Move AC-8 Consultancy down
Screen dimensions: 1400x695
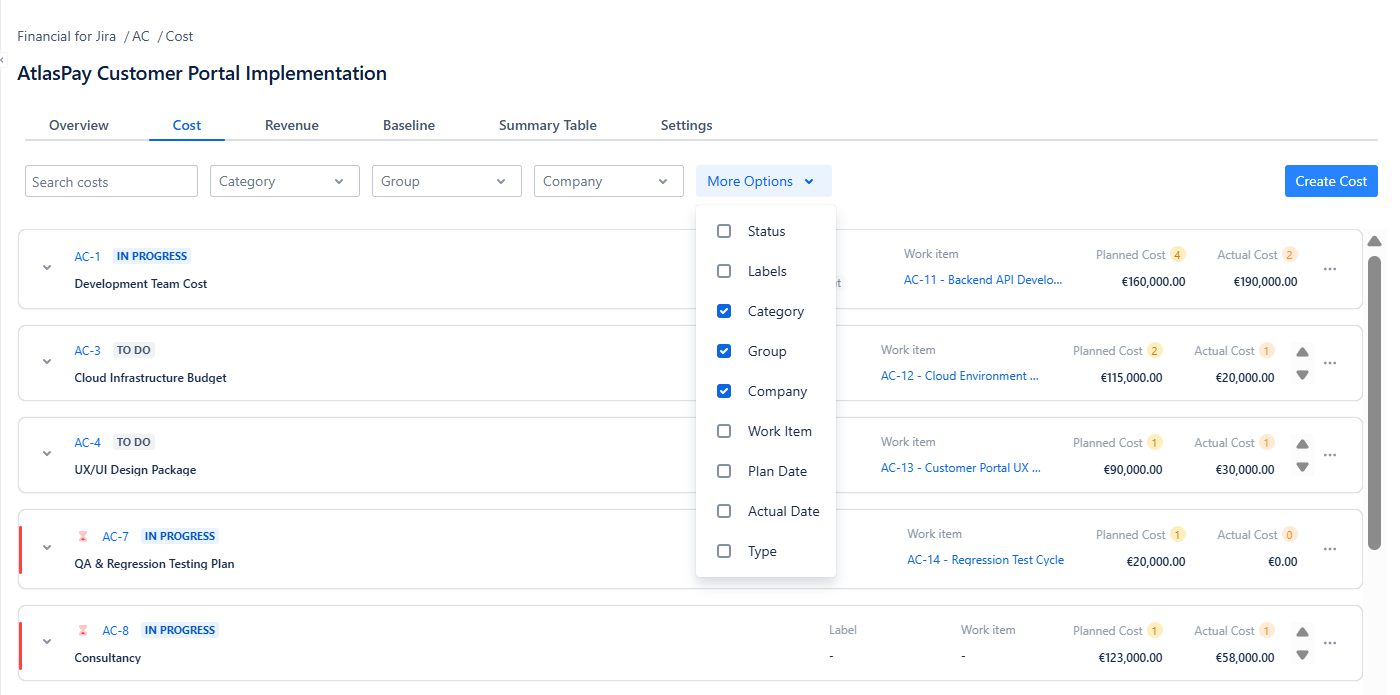point(1302,655)
